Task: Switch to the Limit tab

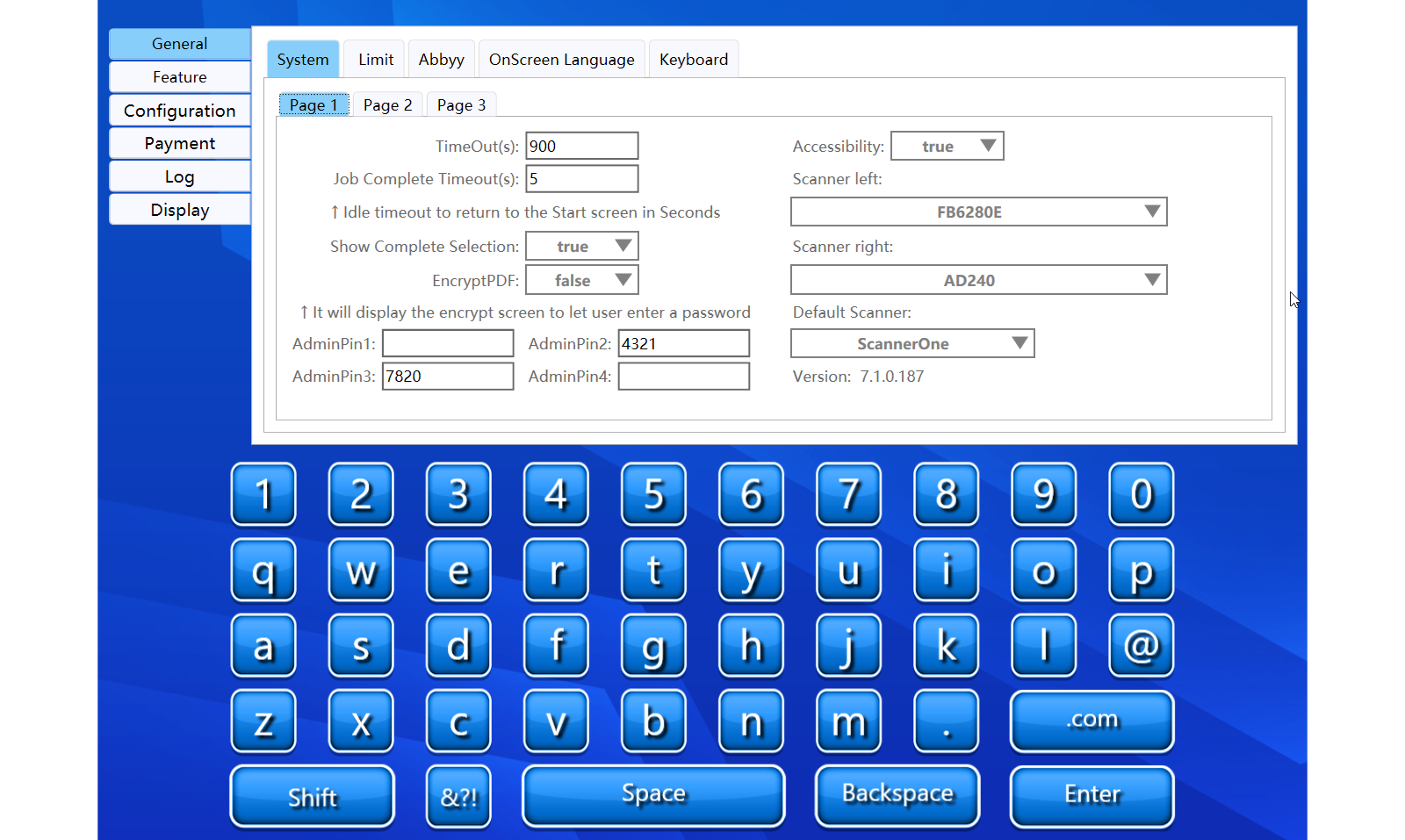Action: (x=376, y=59)
